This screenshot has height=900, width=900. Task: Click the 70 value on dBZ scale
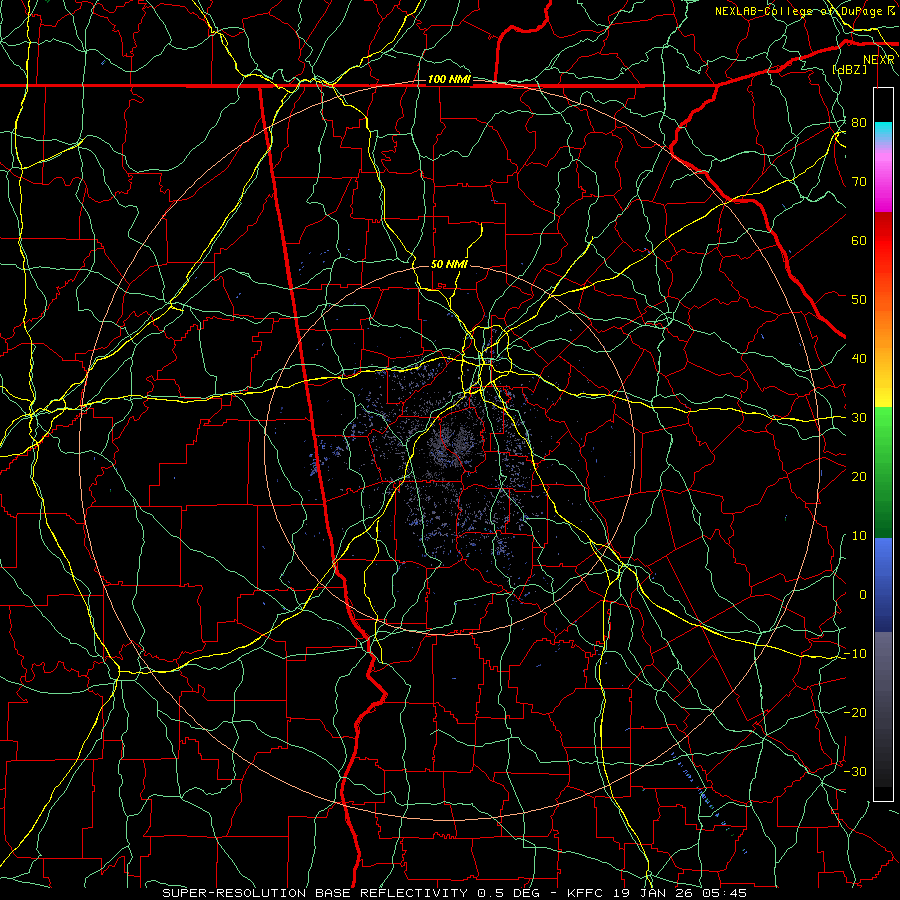point(859,182)
